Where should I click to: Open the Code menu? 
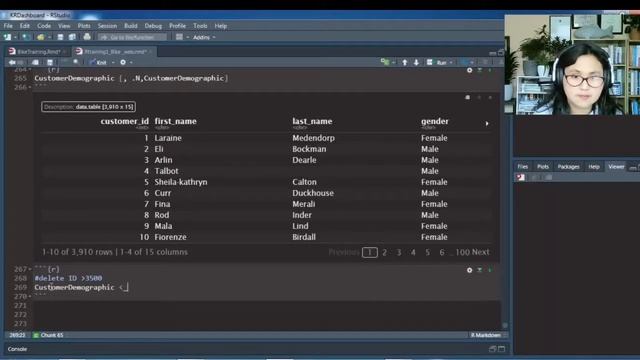(44, 26)
